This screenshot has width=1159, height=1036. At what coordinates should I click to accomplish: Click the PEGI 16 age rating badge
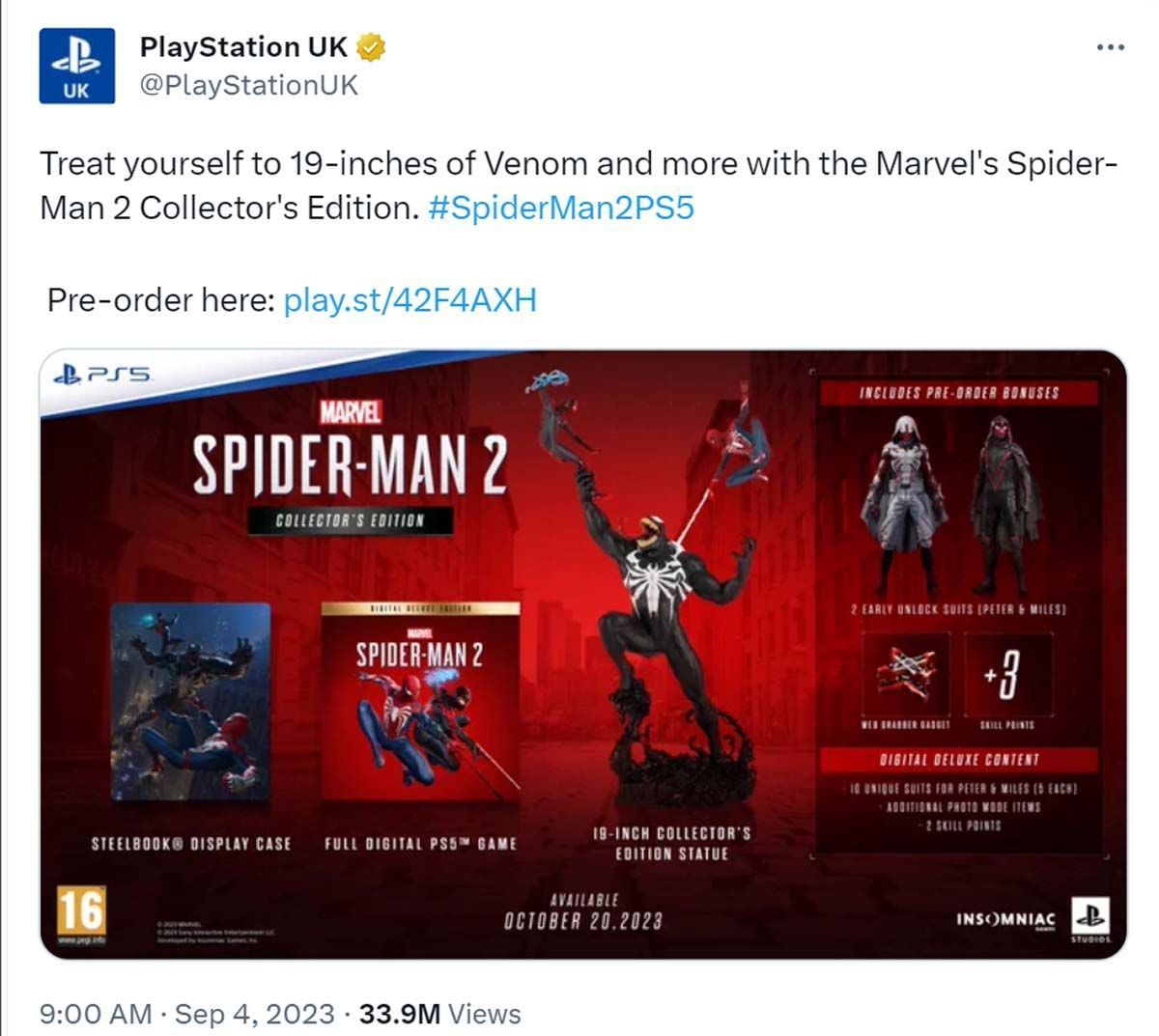click(x=80, y=910)
